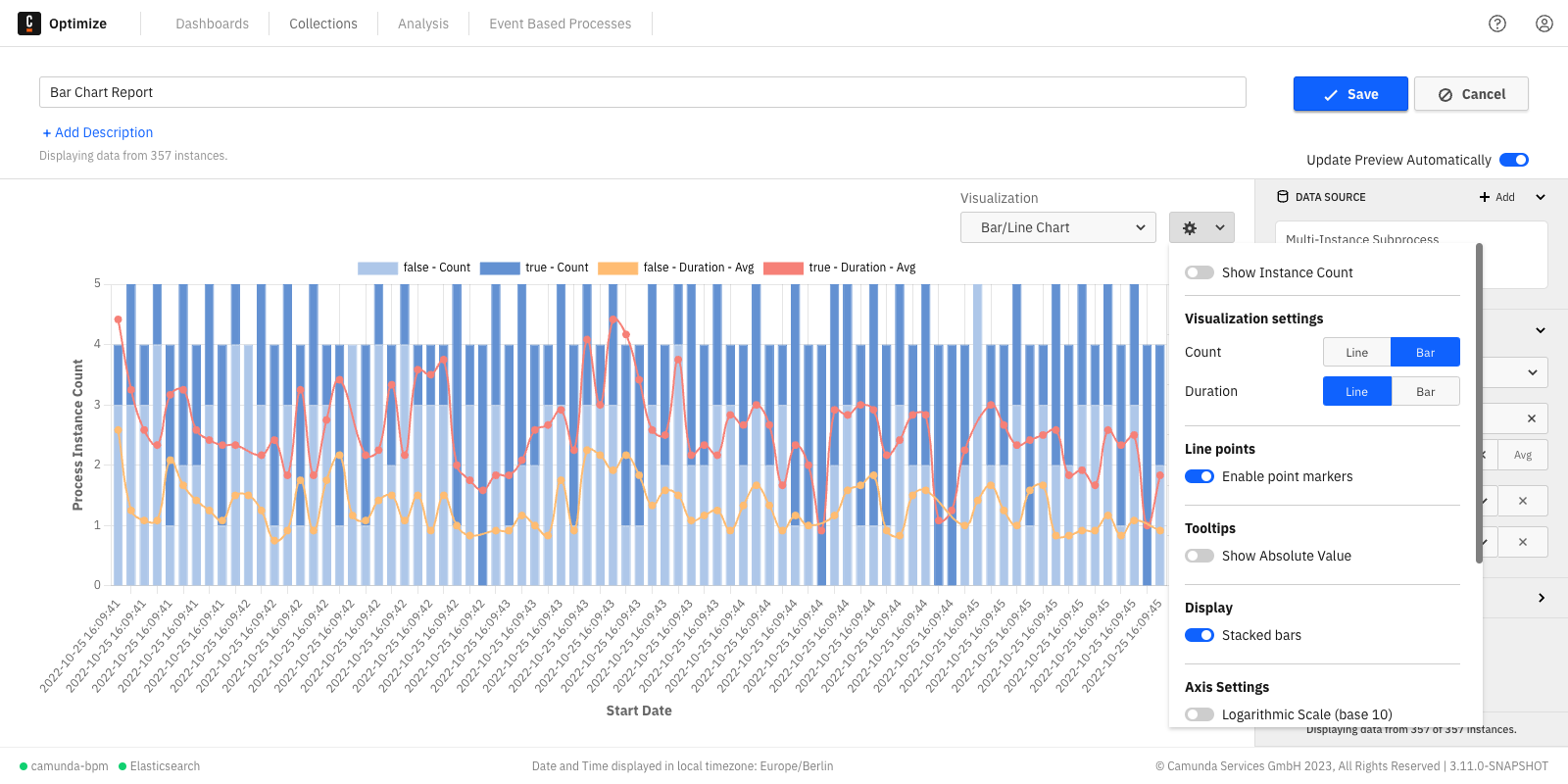Image resolution: width=1568 pixels, height=784 pixels.
Task: Remove the first setting row with X icon
Action: pos(1532,418)
